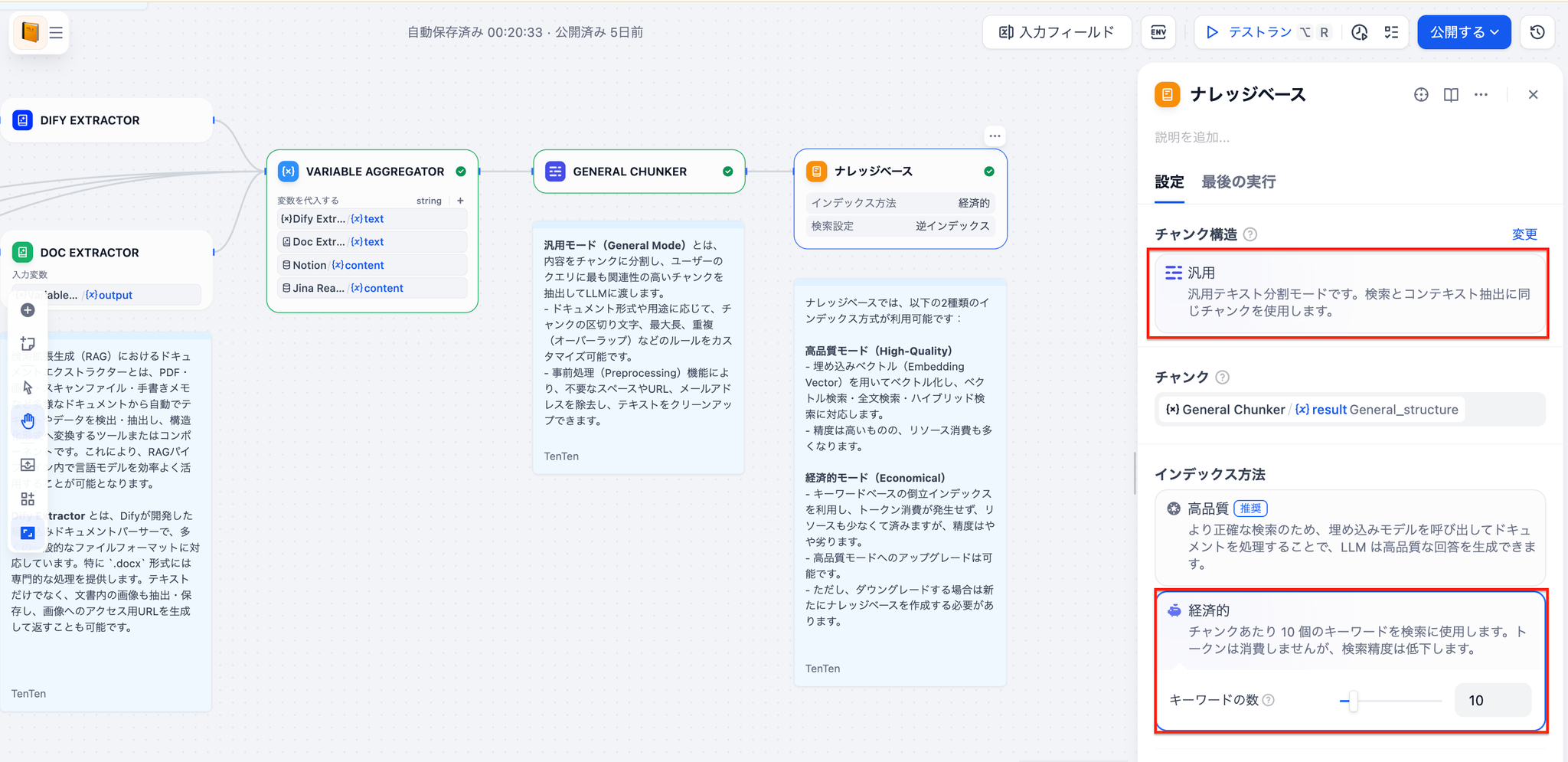Select the 汎用 chunk structure card
Image resolution: width=1568 pixels, height=762 pixels.
(x=1349, y=292)
